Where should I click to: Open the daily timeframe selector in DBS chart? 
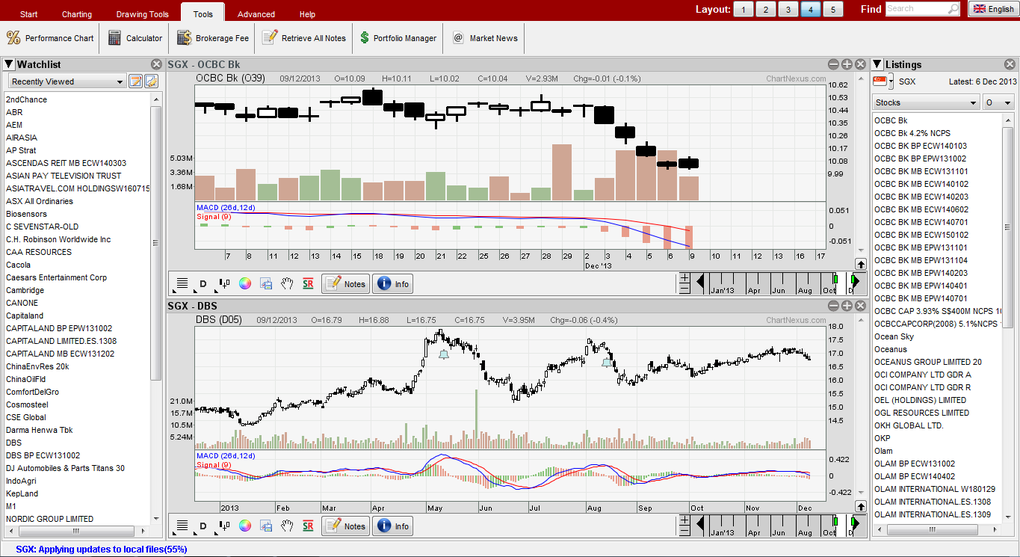tap(203, 526)
